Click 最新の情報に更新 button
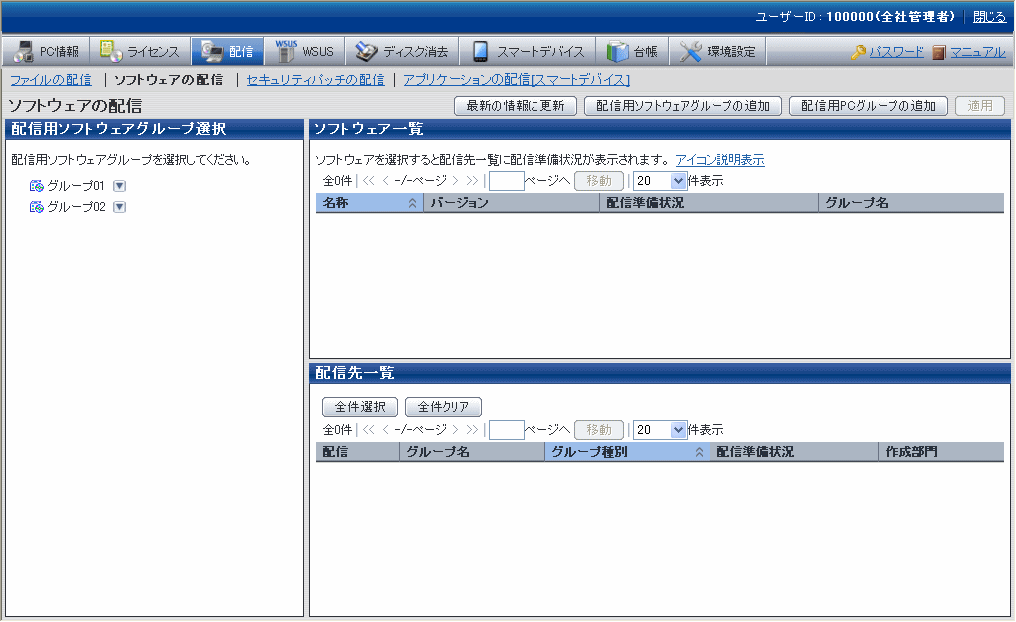Image resolution: width=1016 pixels, height=622 pixels. coord(515,106)
